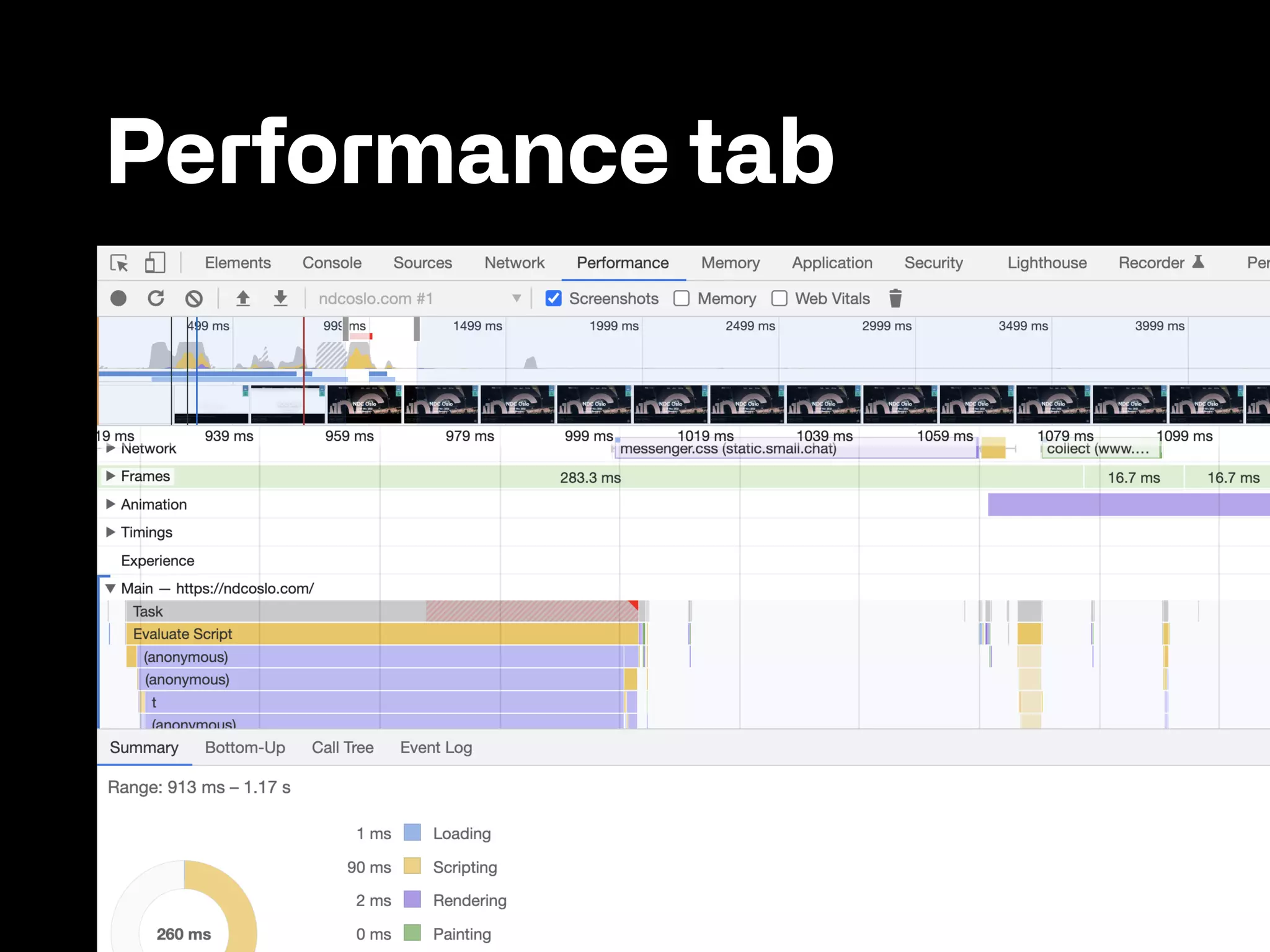Image resolution: width=1270 pixels, height=952 pixels.
Task: Save the profile using the download arrow
Action: [x=280, y=299]
